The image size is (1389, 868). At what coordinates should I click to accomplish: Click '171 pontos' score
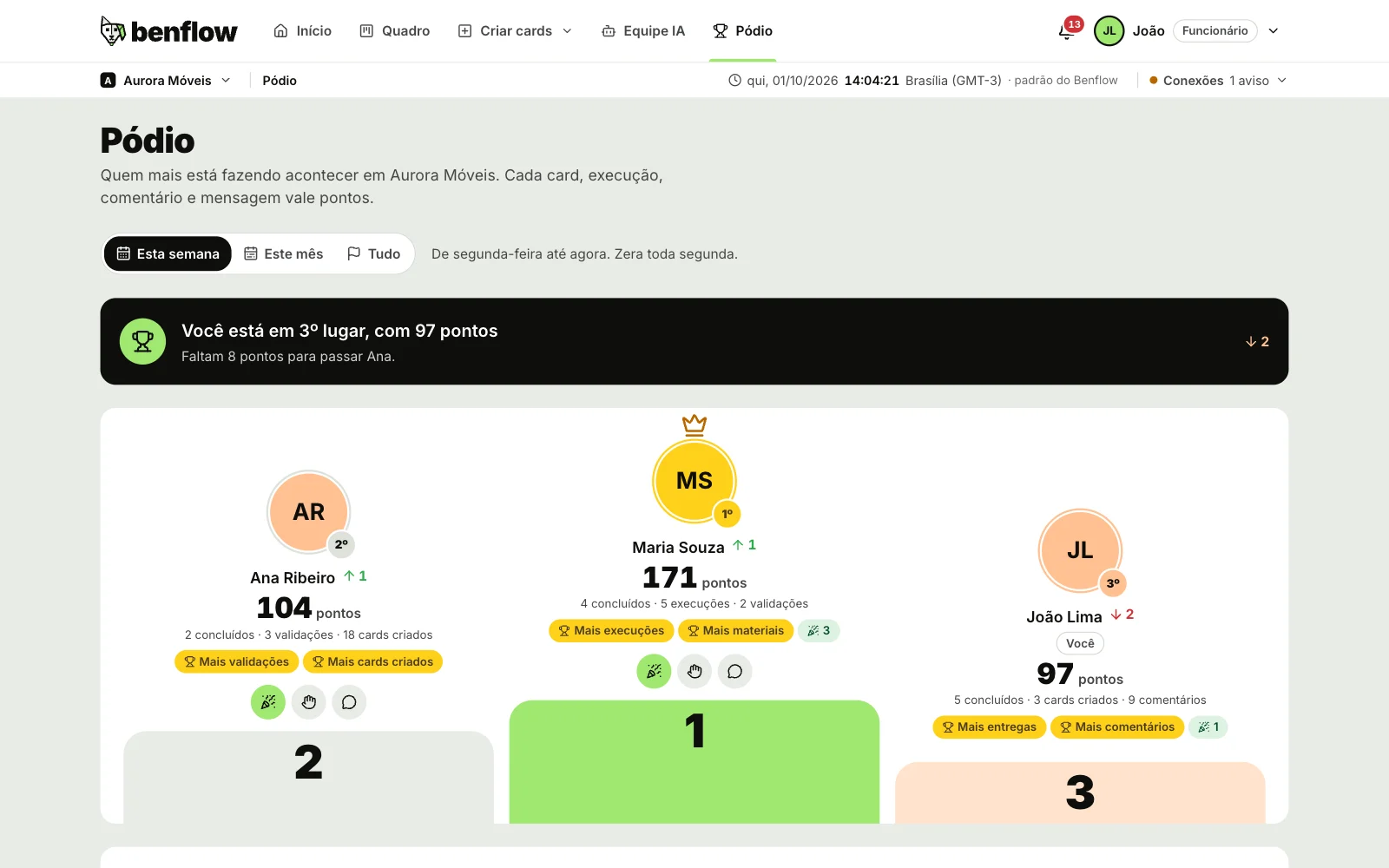pyautogui.click(x=694, y=578)
